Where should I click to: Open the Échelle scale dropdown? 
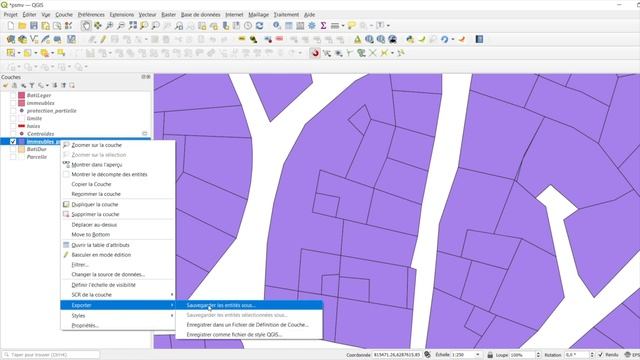(x=478, y=355)
